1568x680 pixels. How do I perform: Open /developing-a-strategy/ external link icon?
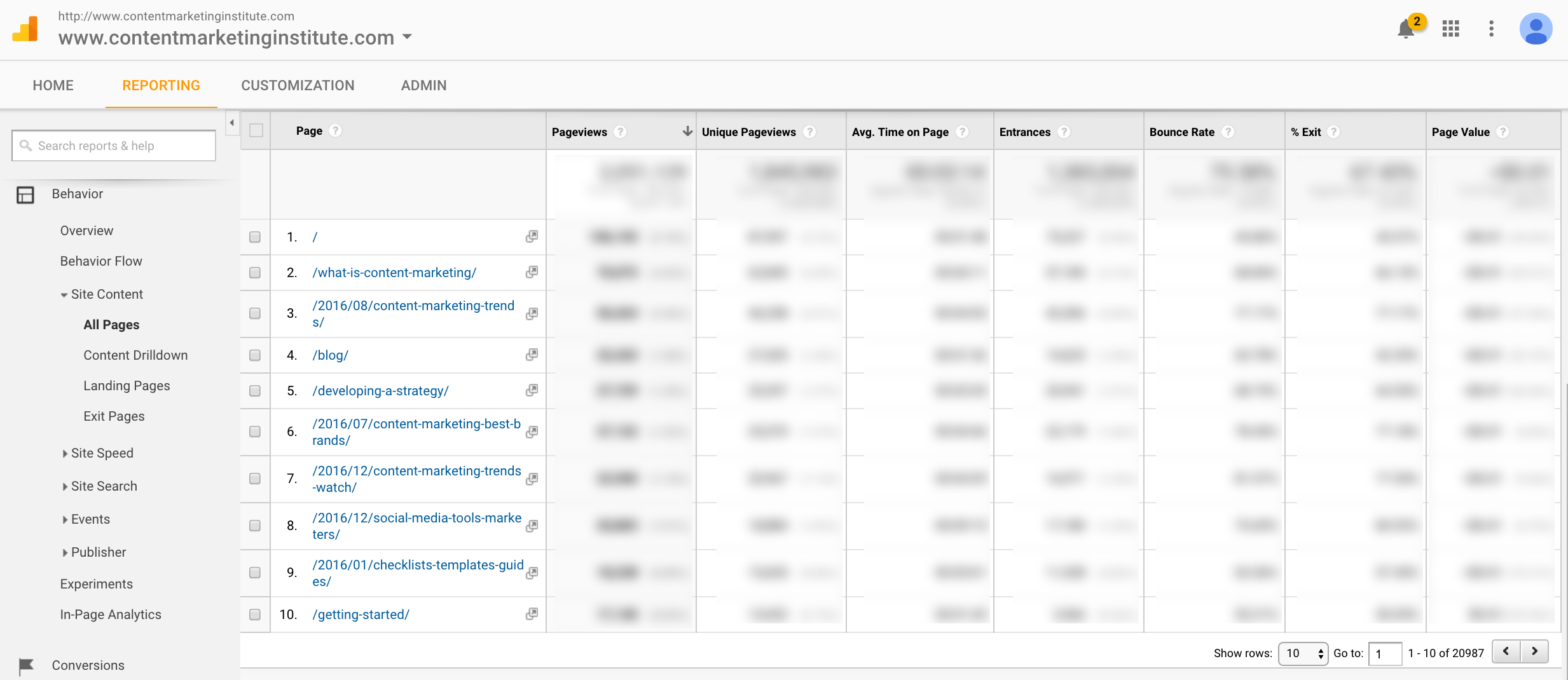click(x=532, y=390)
